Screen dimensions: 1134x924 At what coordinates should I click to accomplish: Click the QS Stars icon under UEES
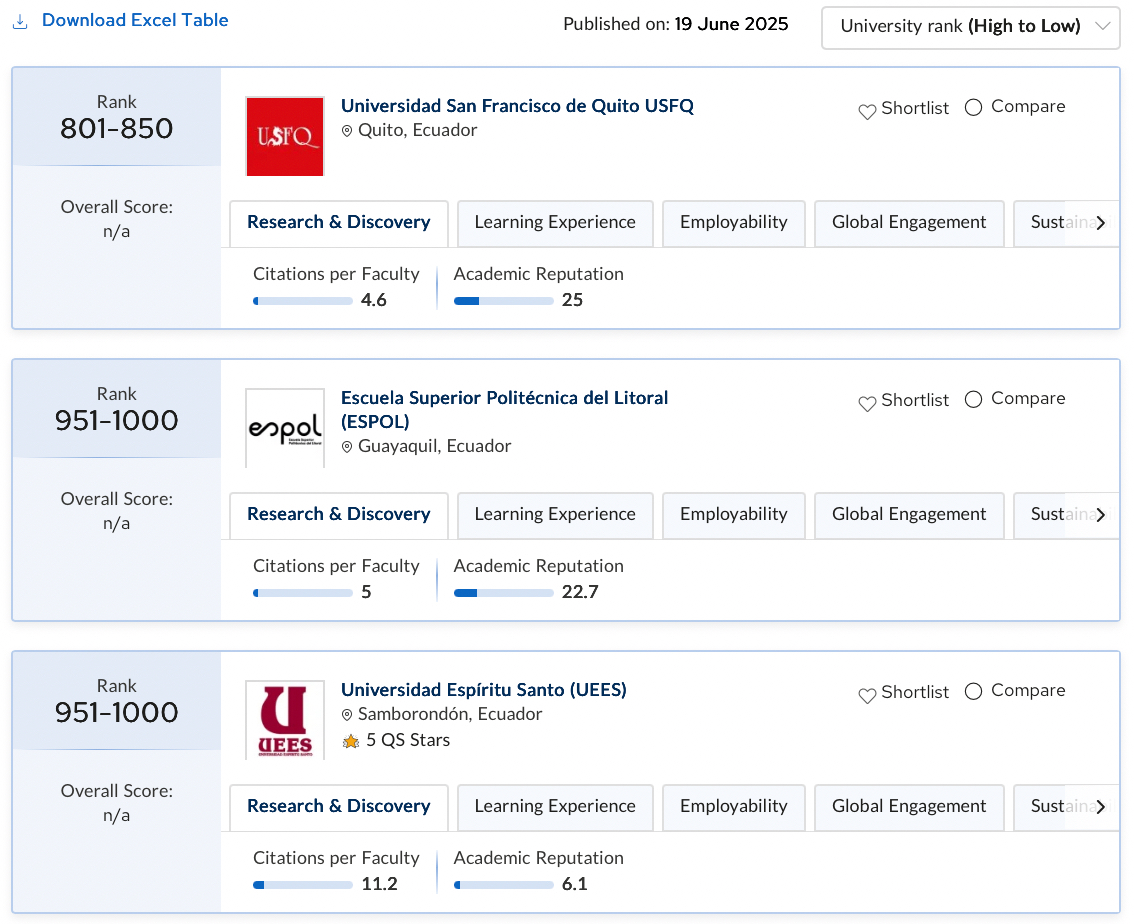click(351, 741)
